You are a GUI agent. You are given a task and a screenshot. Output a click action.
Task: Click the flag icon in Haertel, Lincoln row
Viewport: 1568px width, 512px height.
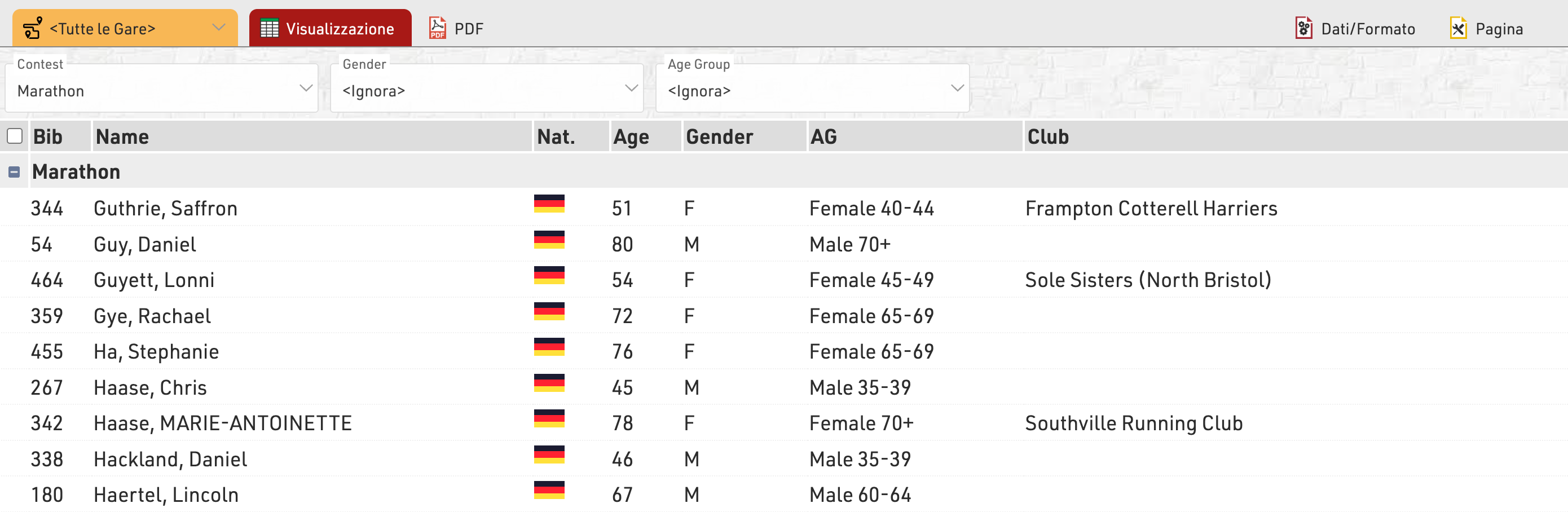click(x=548, y=491)
